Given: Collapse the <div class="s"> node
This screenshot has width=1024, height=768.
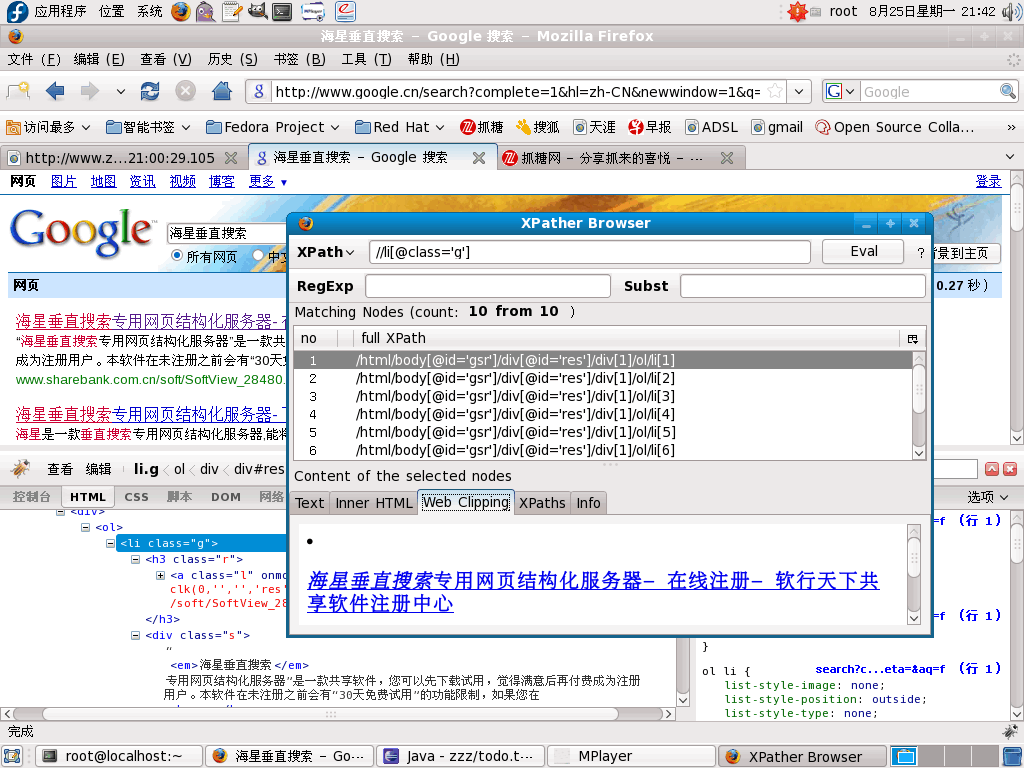Looking at the screenshot, I should coord(135,635).
